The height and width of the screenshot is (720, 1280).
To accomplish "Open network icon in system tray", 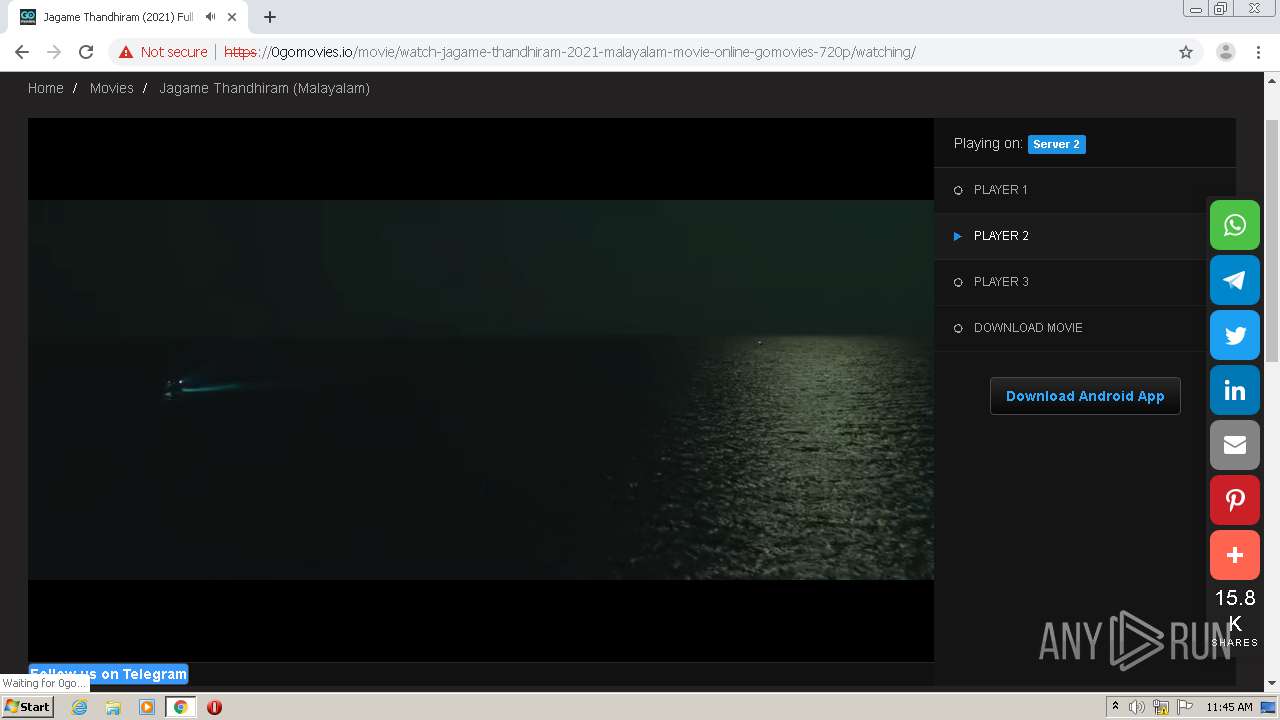I will coord(1161,707).
